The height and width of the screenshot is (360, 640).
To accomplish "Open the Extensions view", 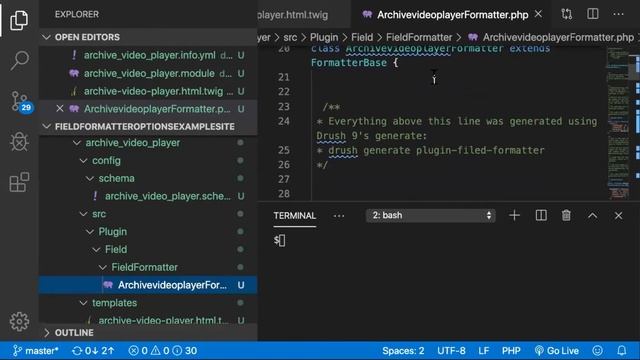I will (19, 182).
